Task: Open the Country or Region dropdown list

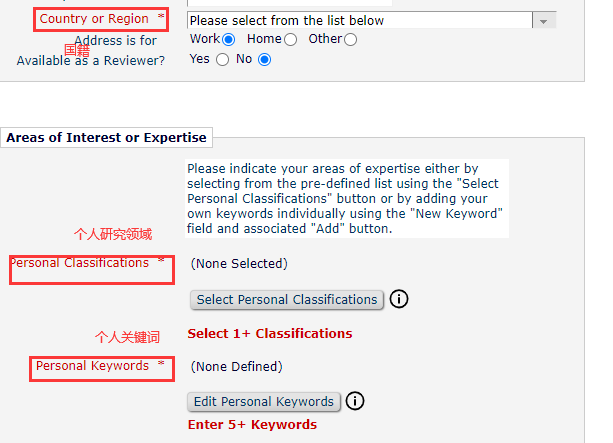Action: click(359, 20)
